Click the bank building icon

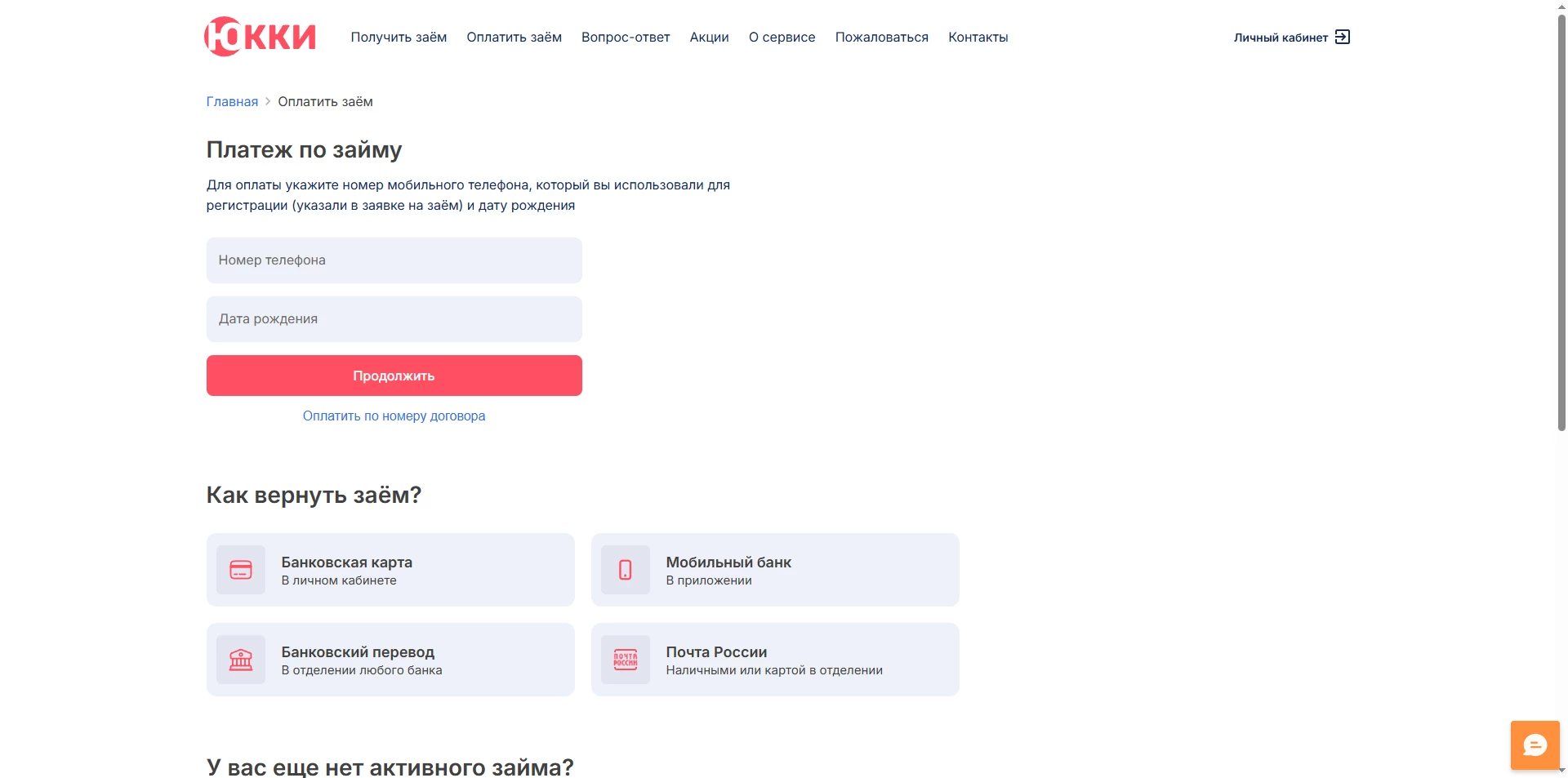pyautogui.click(x=241, y=660)
